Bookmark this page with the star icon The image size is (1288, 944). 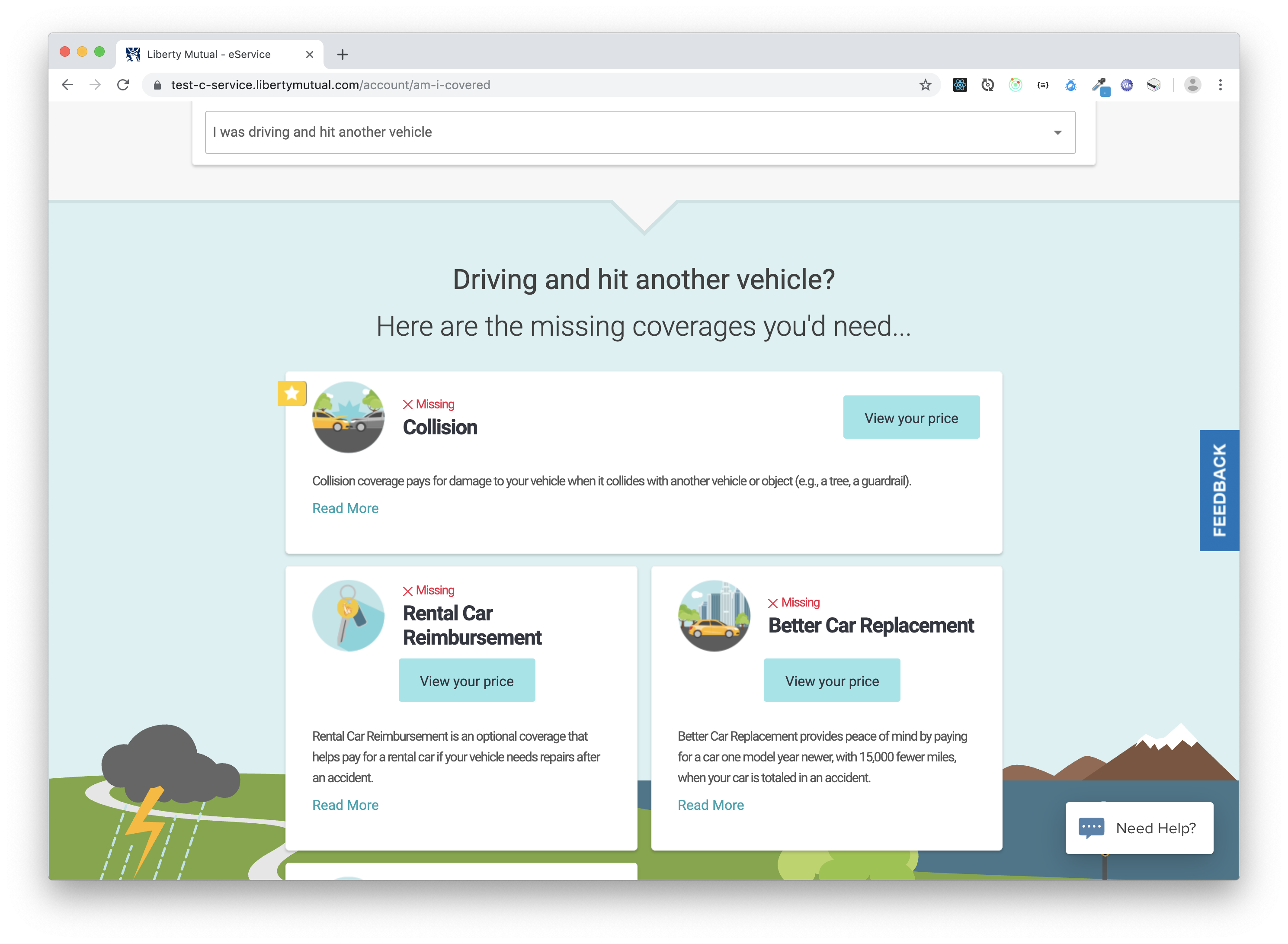tap(925, 85)
